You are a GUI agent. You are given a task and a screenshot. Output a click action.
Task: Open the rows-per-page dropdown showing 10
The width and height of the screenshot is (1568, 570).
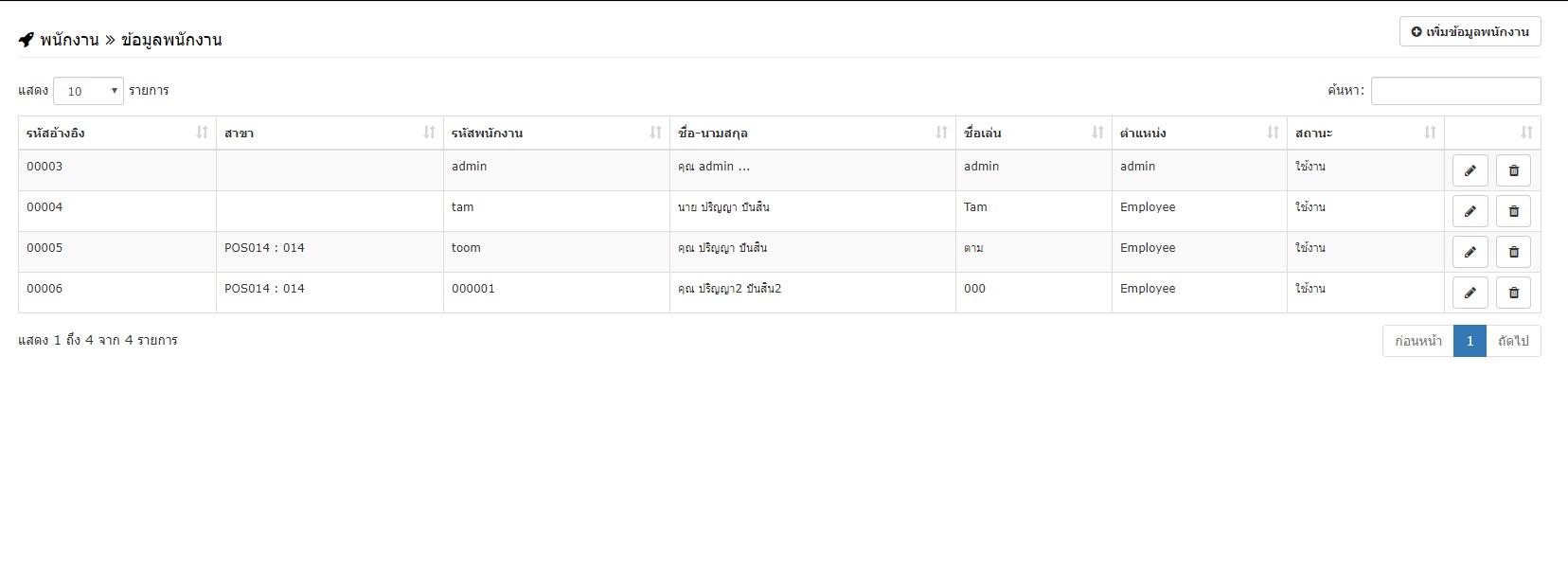click(x=88, y=91)
